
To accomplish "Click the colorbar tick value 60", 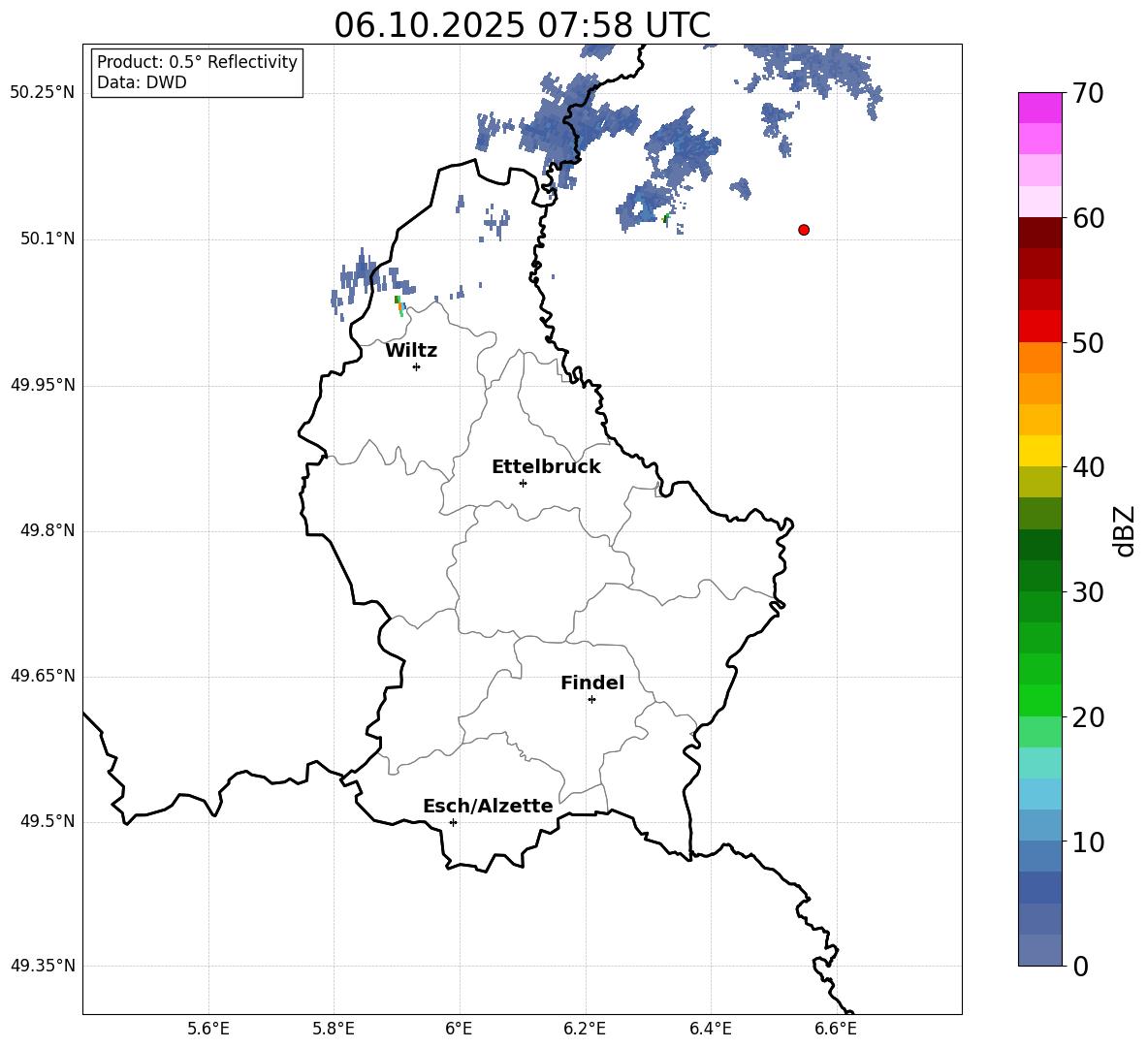I will (1088, 218).
